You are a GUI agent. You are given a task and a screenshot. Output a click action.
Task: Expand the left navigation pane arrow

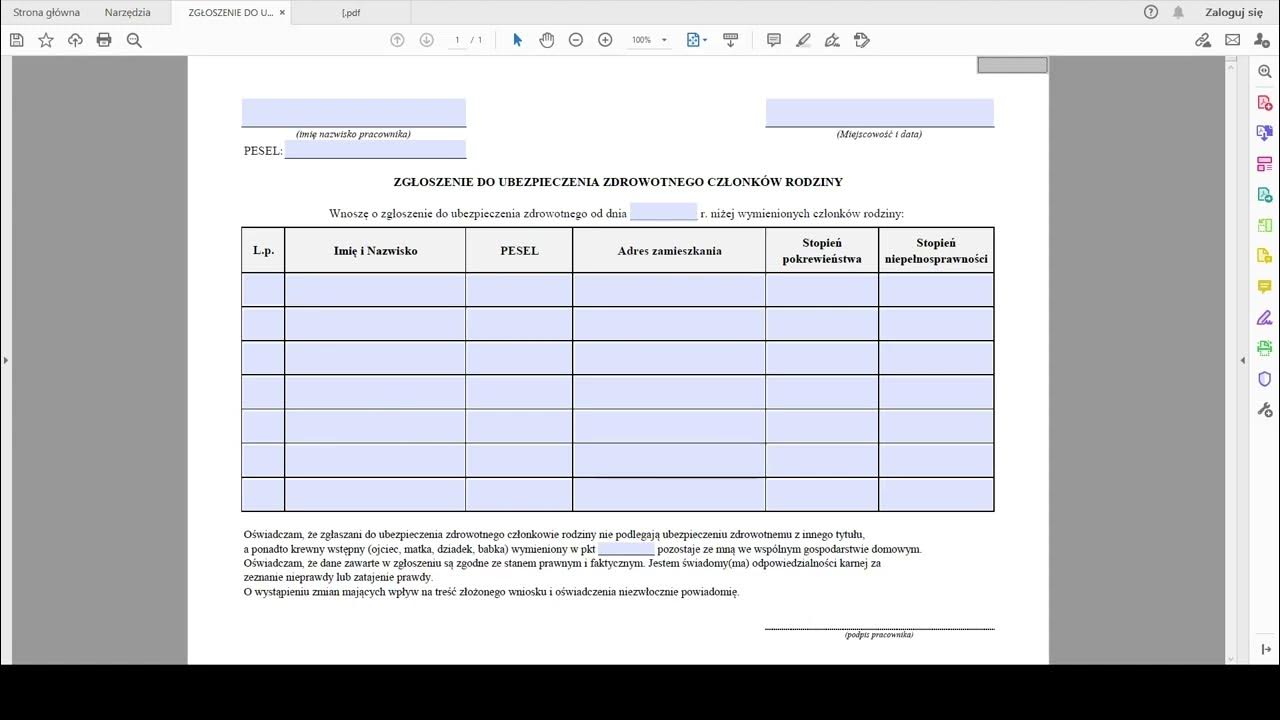pos(5,360)
